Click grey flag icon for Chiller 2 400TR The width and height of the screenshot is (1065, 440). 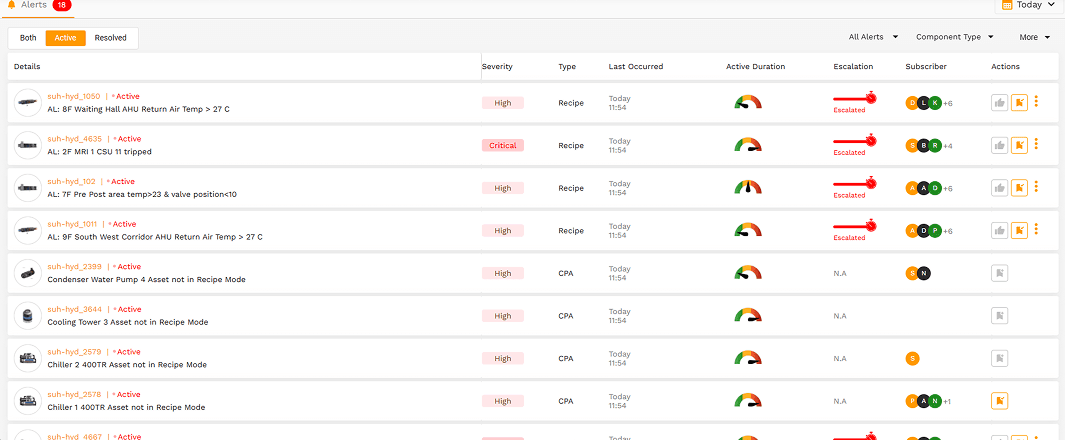999,359
